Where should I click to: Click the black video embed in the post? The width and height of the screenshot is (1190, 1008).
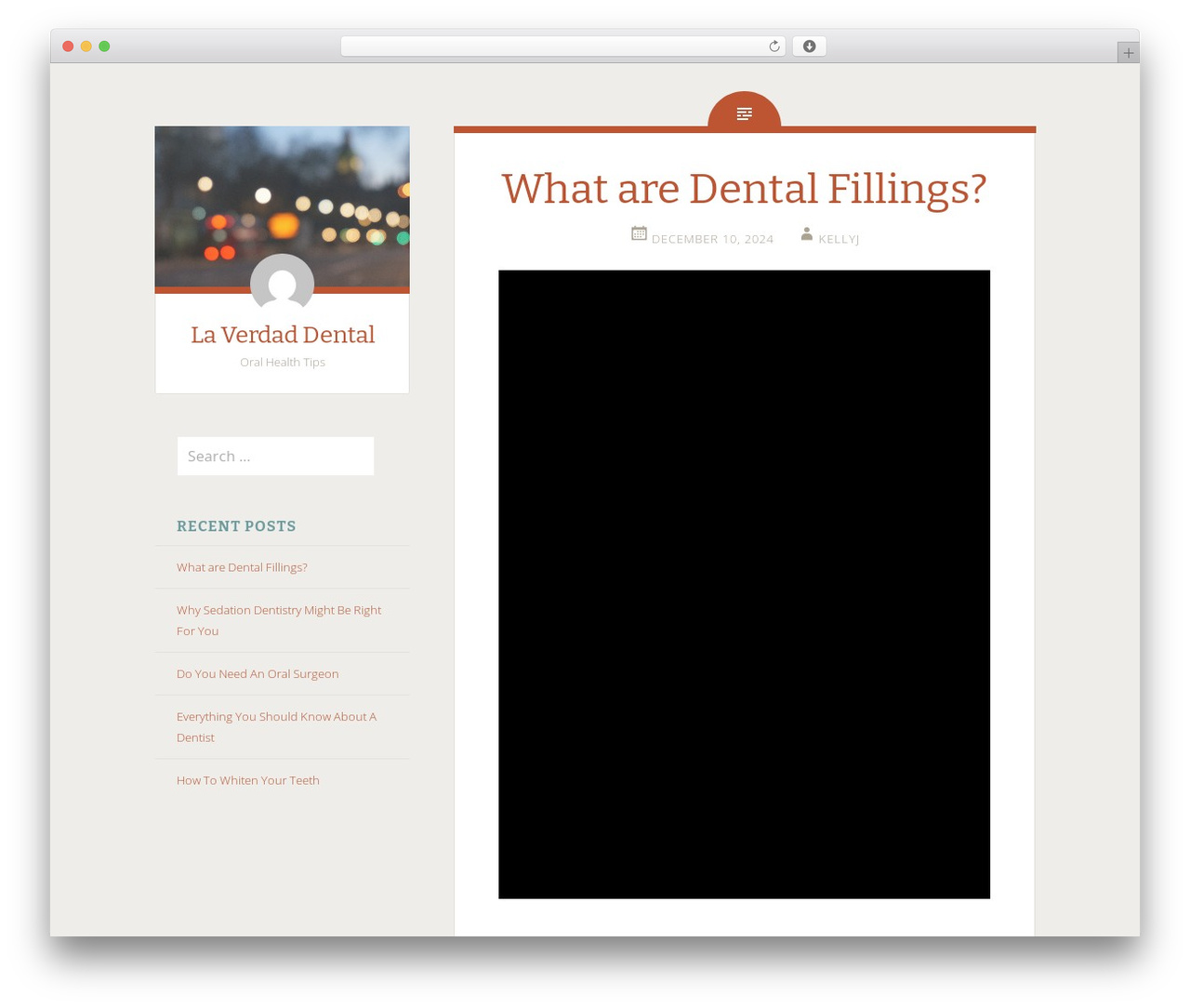(744, 584)
